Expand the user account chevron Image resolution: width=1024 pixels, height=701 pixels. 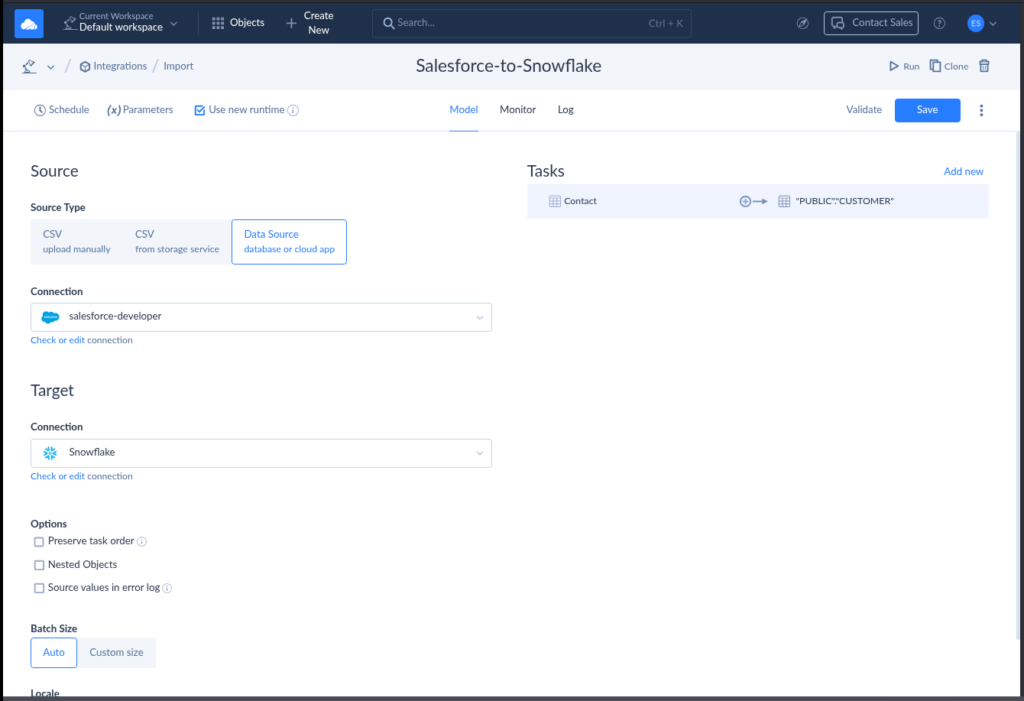(x=993, y=24)
